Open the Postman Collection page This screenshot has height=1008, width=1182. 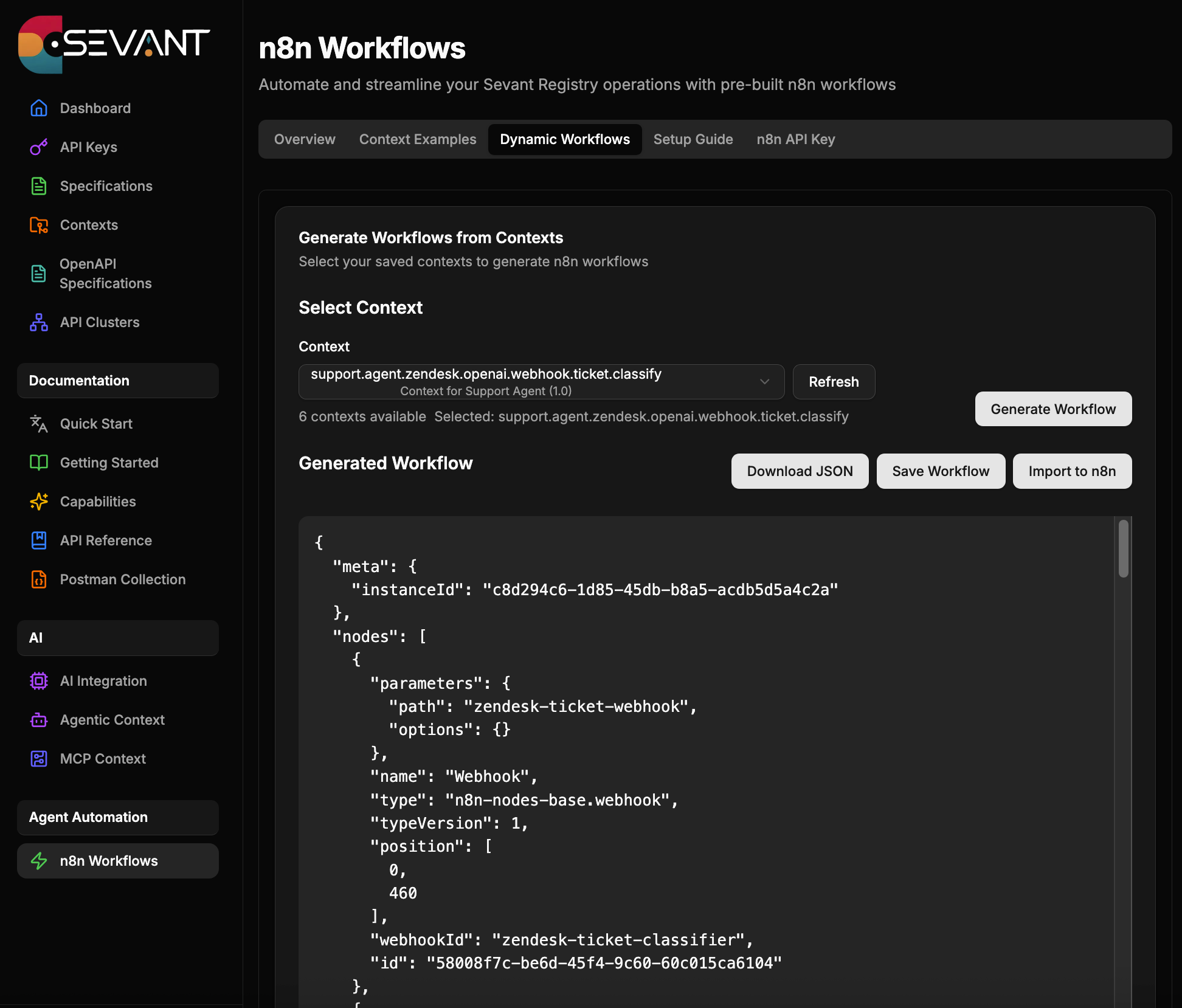tap(123, 579)
